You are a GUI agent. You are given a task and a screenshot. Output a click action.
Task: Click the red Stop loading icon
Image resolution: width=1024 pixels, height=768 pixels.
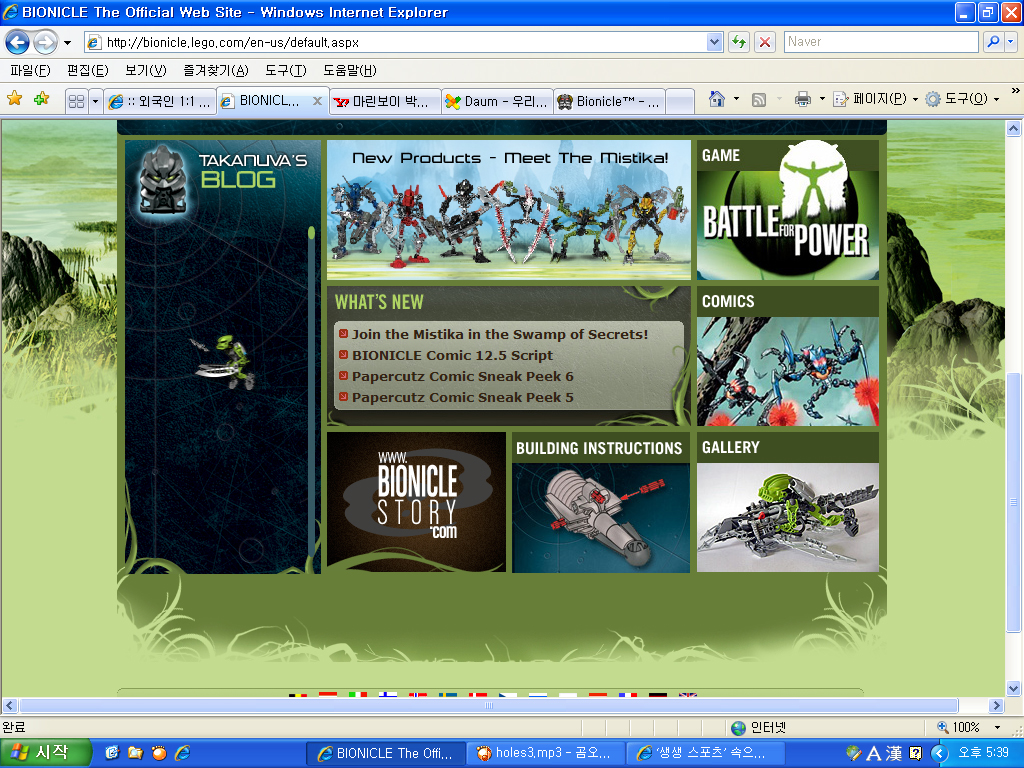tap(765, 42)
